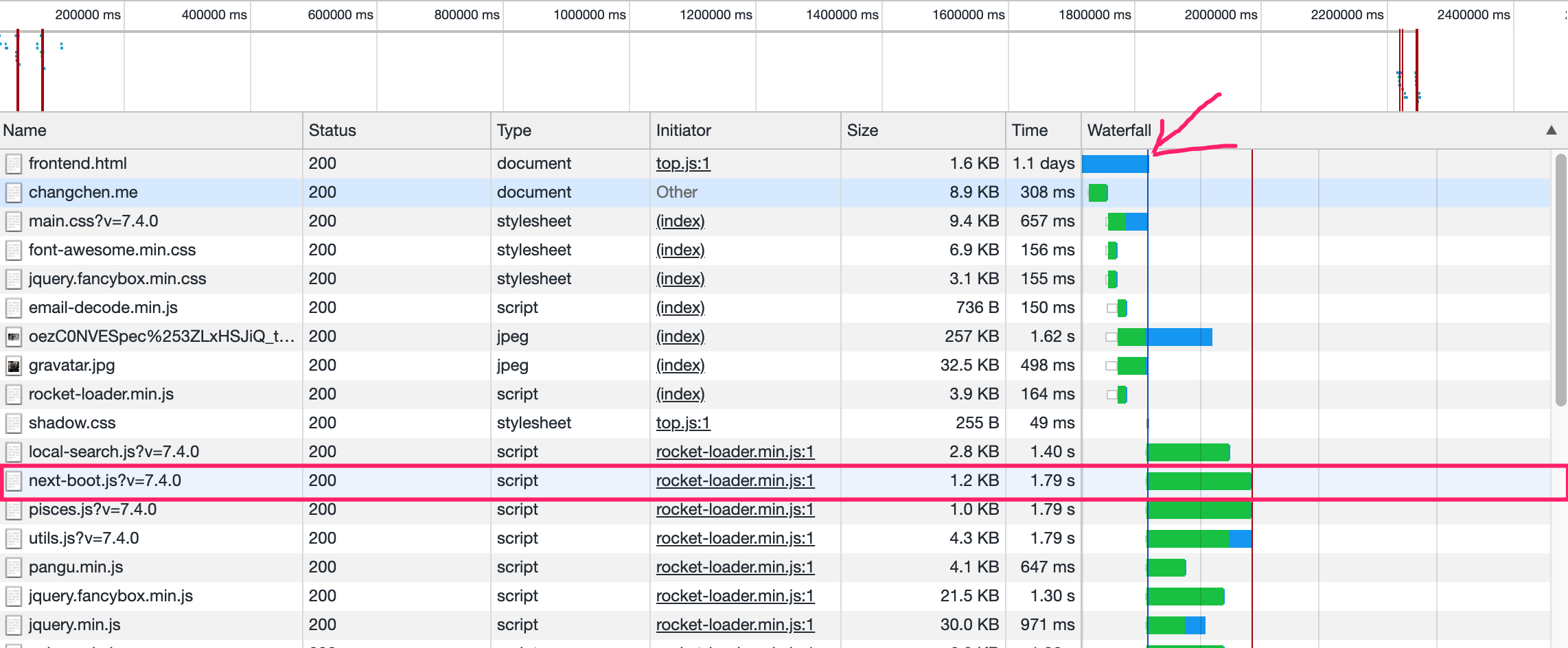Click the file icon beside rocket-loader.min.js
Image resolution: width=1568 pixels, height=648 pixels.
click(x=13, y=394)
